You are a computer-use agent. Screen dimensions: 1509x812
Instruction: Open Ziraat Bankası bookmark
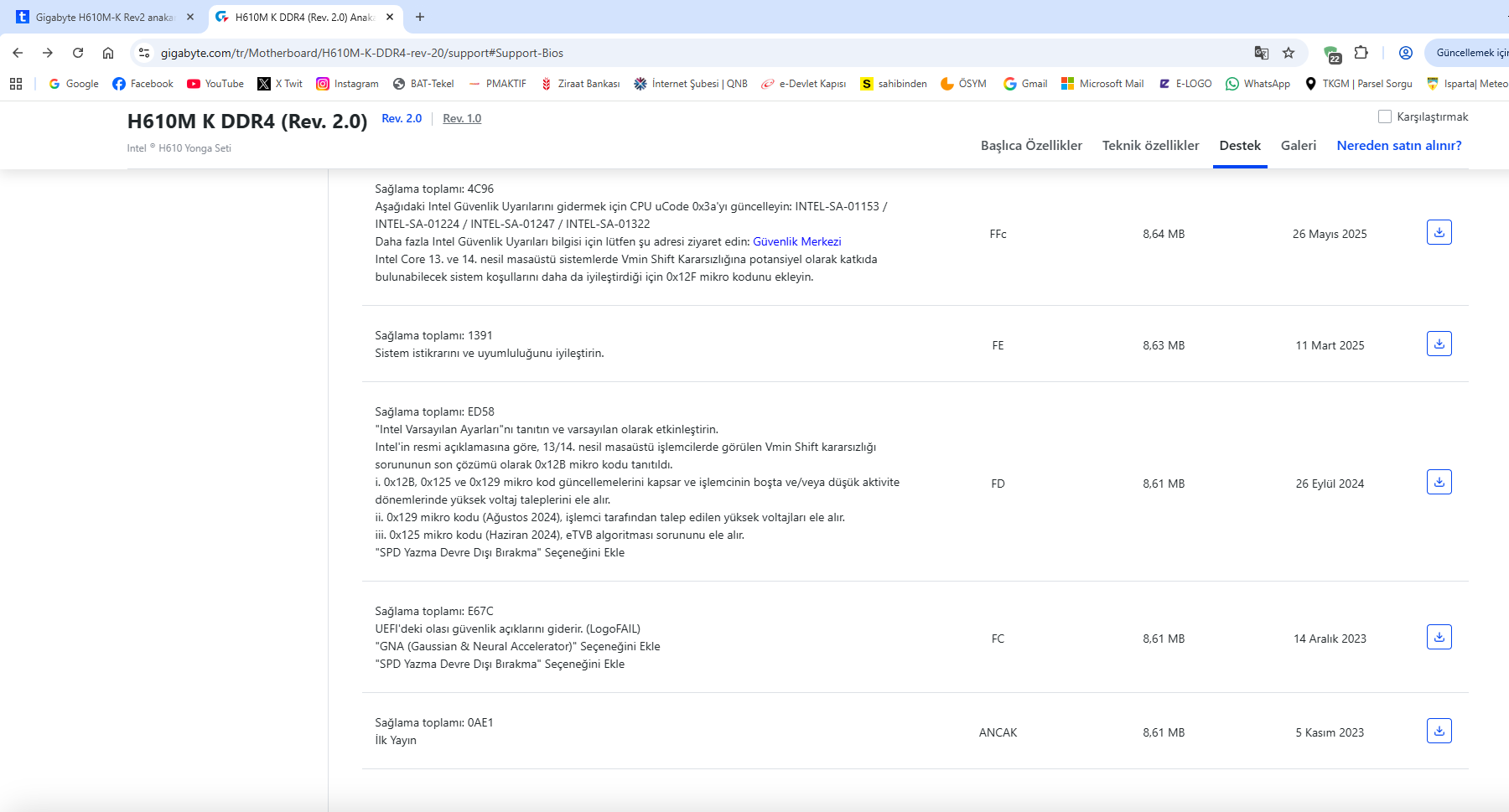[x=580, y=84]
